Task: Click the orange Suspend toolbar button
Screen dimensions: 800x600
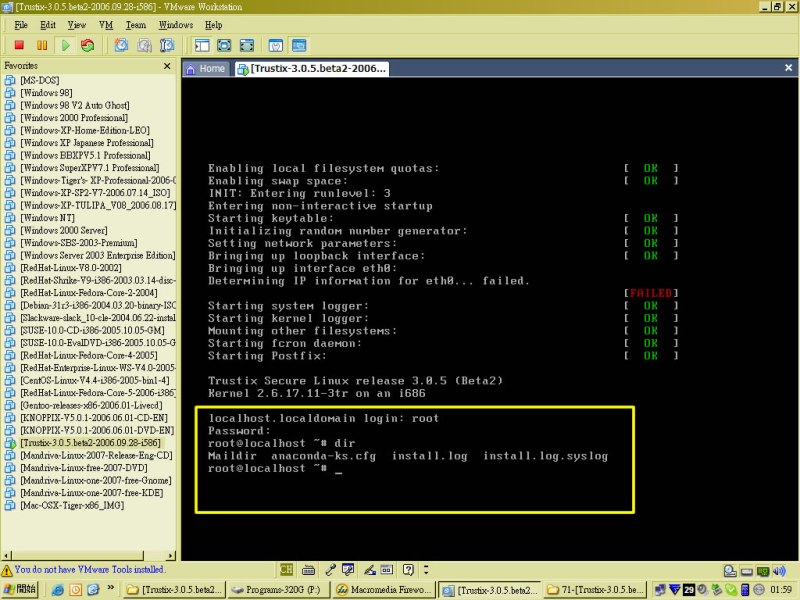Action: coord(42,45)
